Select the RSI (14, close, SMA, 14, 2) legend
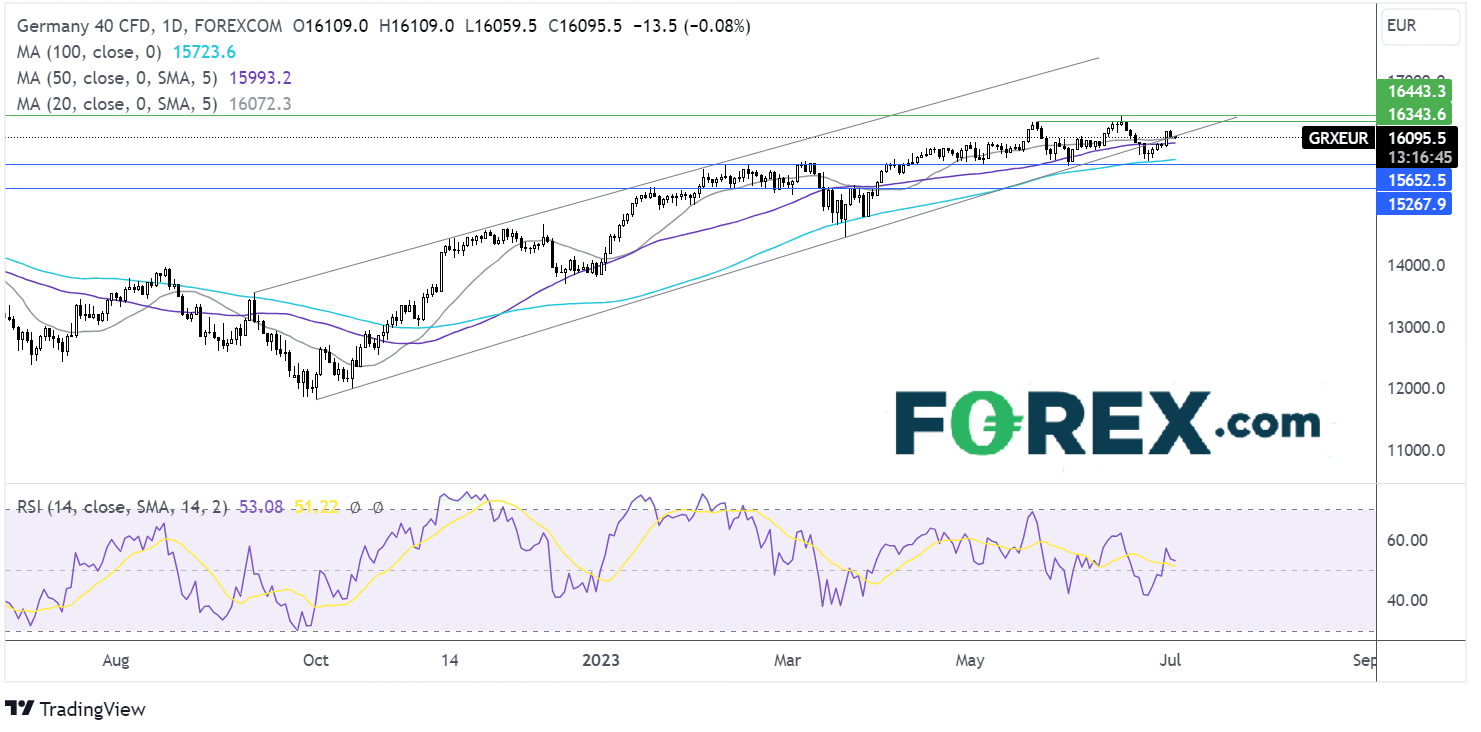 [124, 508]
